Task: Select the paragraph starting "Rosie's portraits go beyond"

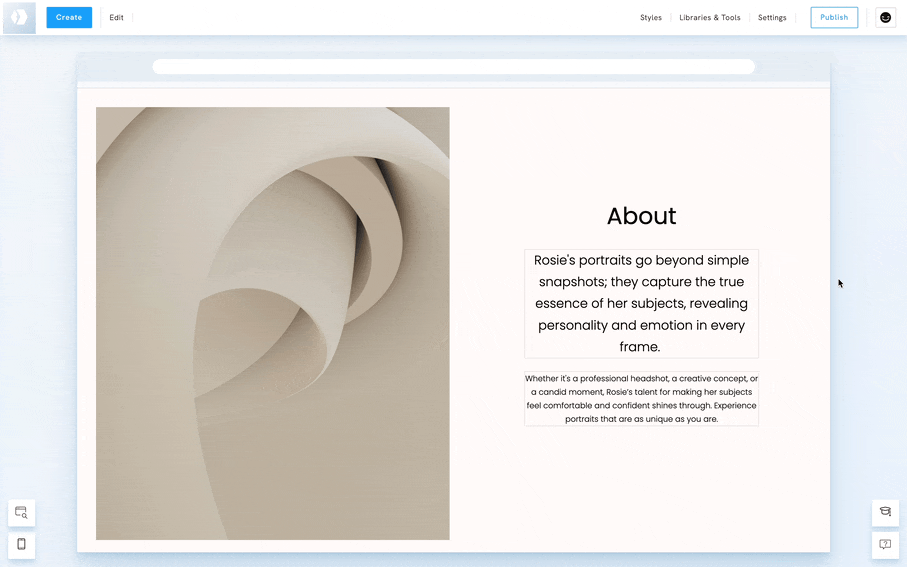Action: [x=641, y=304]
